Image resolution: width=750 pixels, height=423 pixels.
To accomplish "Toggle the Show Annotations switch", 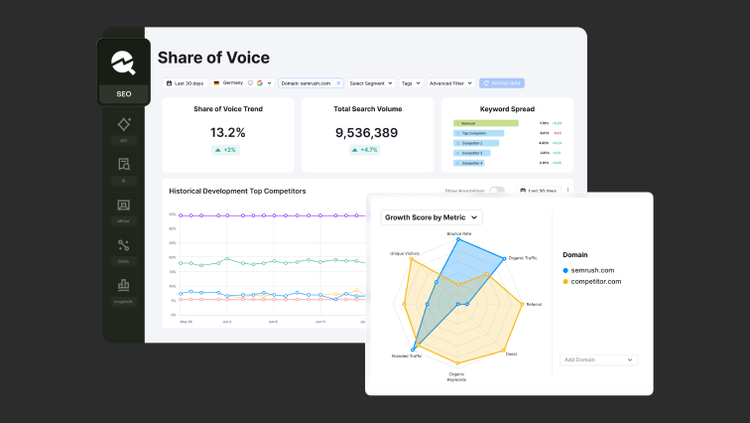I will click(x=497, y=190).
